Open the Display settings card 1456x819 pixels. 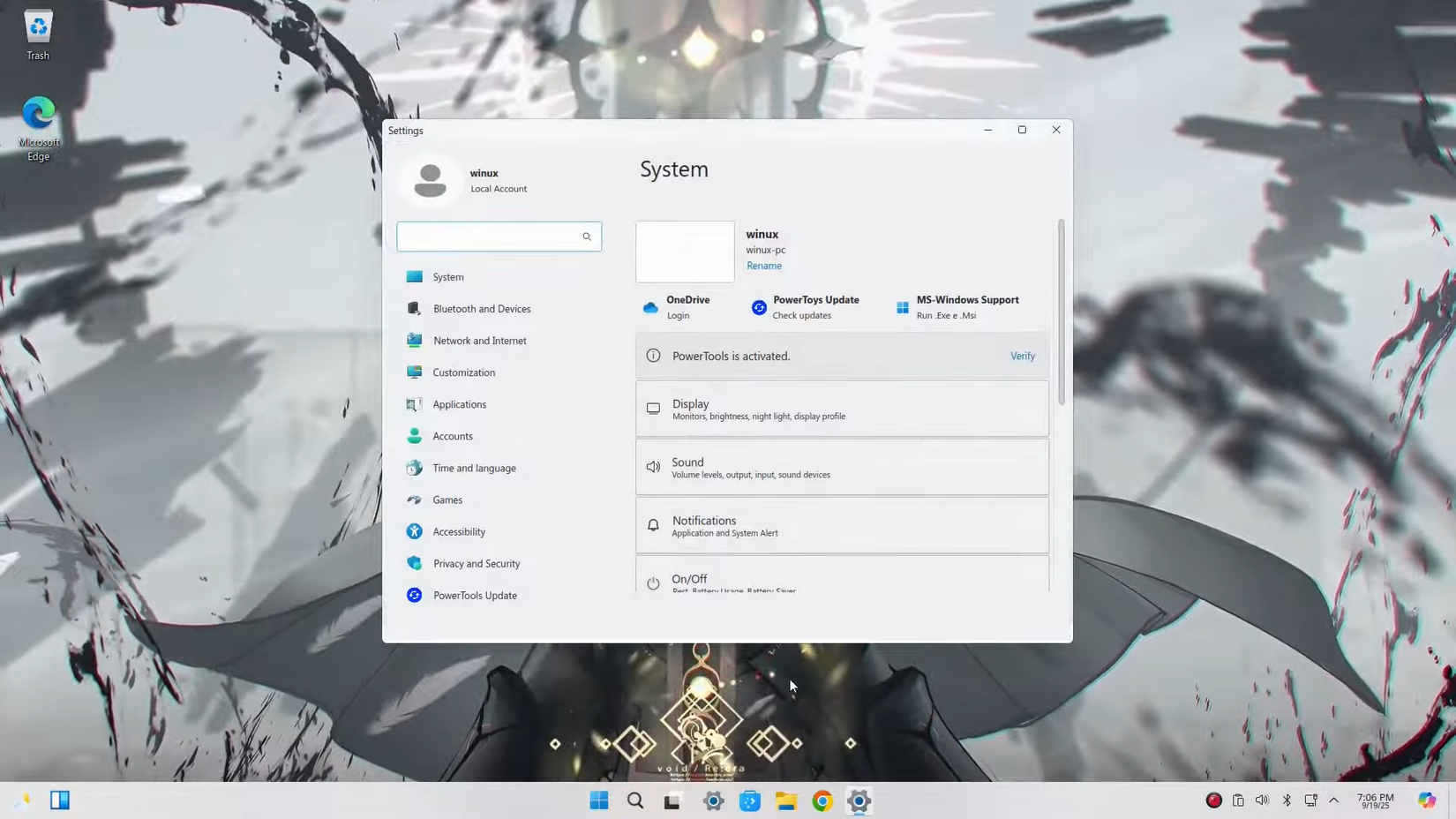[x=840, y=409]
